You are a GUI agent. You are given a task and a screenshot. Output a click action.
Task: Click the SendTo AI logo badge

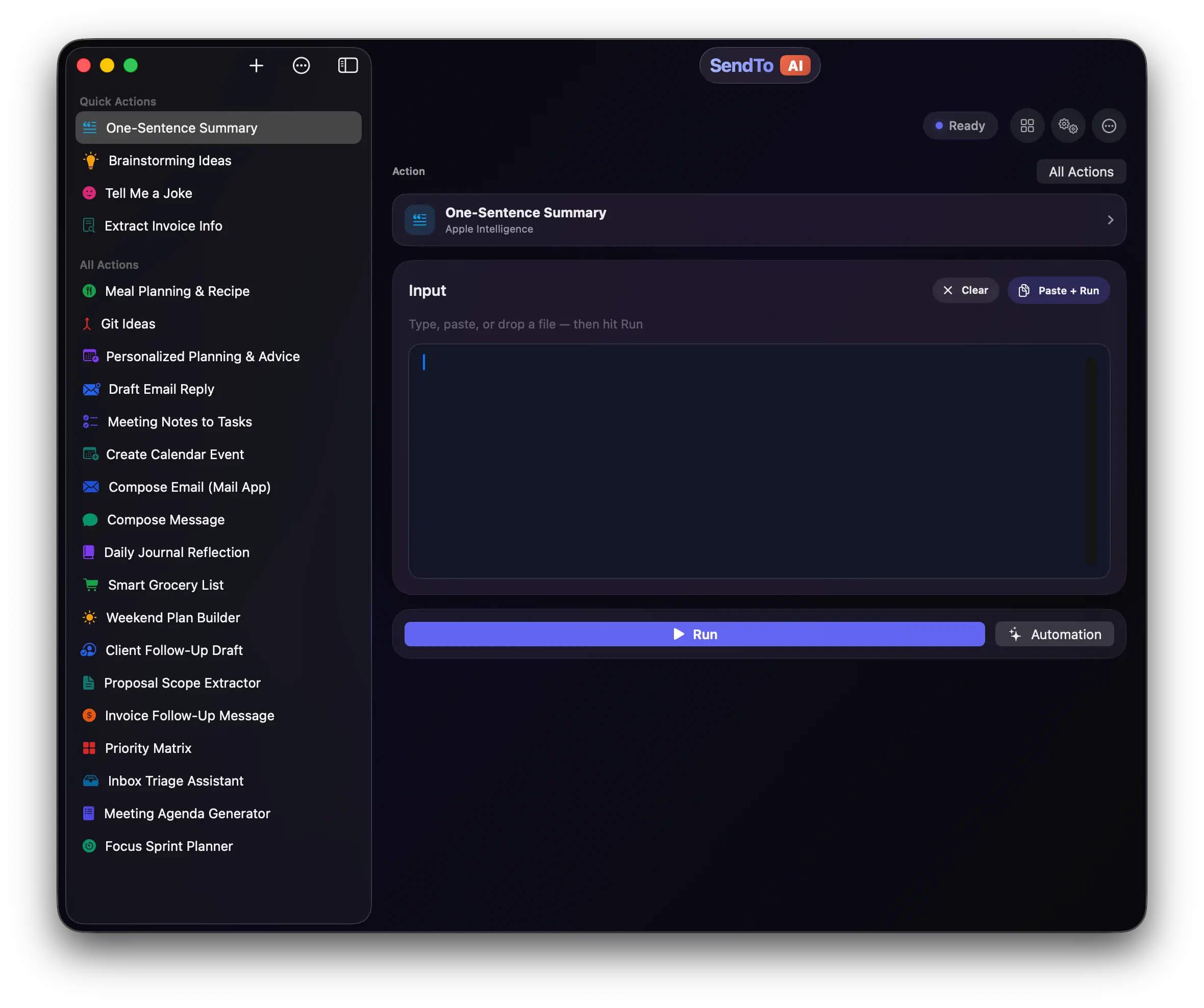[760, 65]
